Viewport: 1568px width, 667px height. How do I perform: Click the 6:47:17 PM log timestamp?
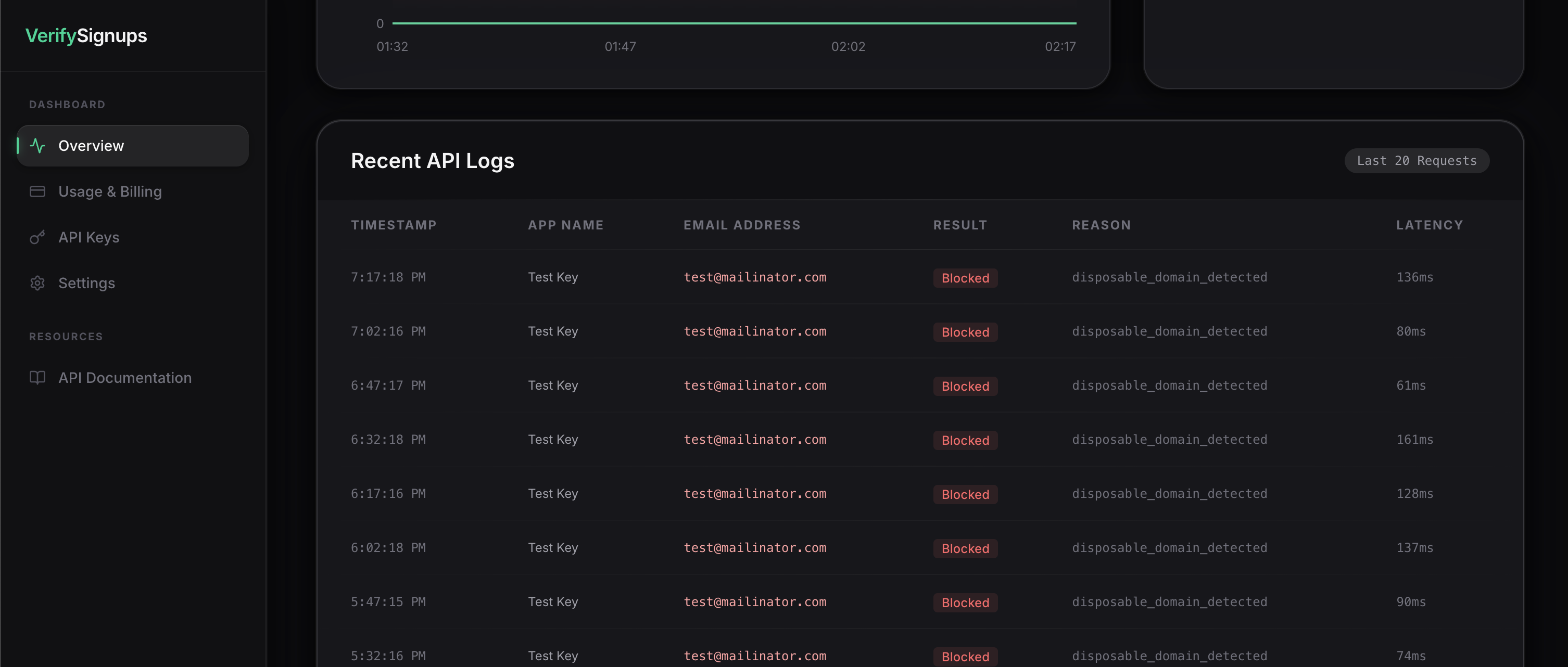point(388,385)
